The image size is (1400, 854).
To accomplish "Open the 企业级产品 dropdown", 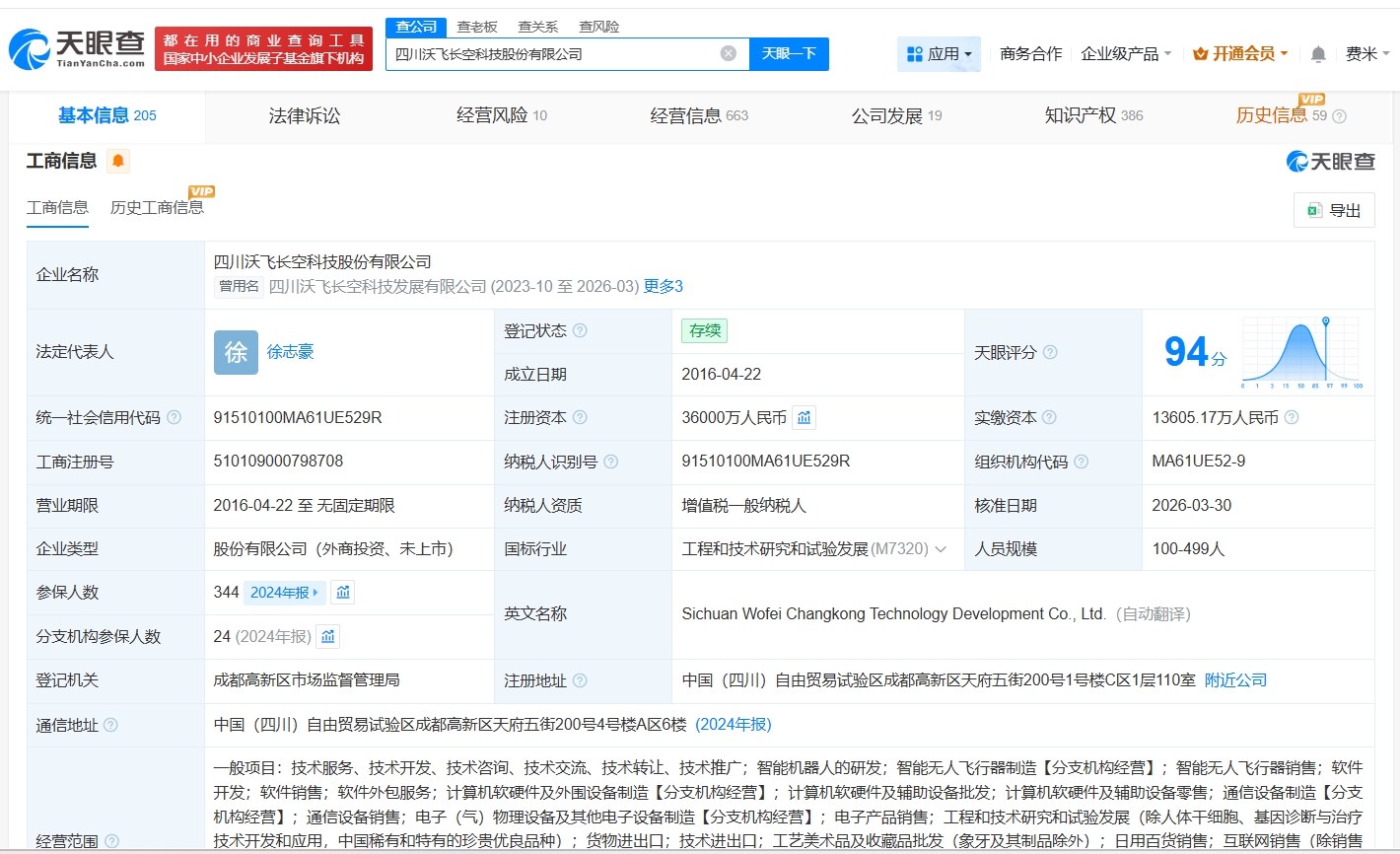I will pos(1126,54).
